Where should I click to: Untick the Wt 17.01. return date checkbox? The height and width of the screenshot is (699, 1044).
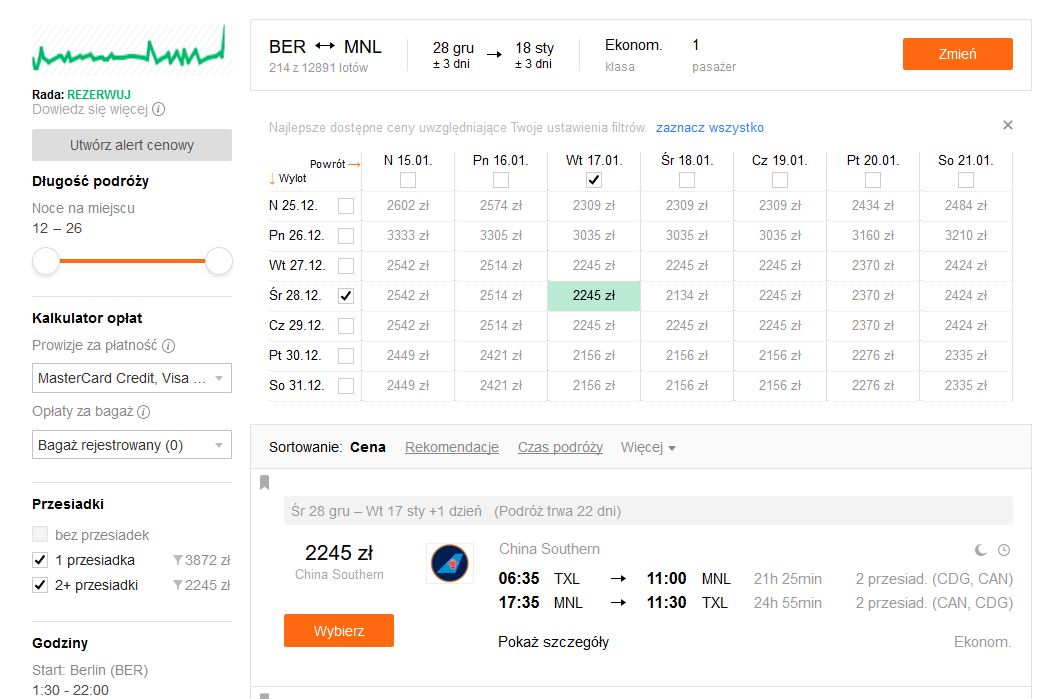[x=594, y=180]
